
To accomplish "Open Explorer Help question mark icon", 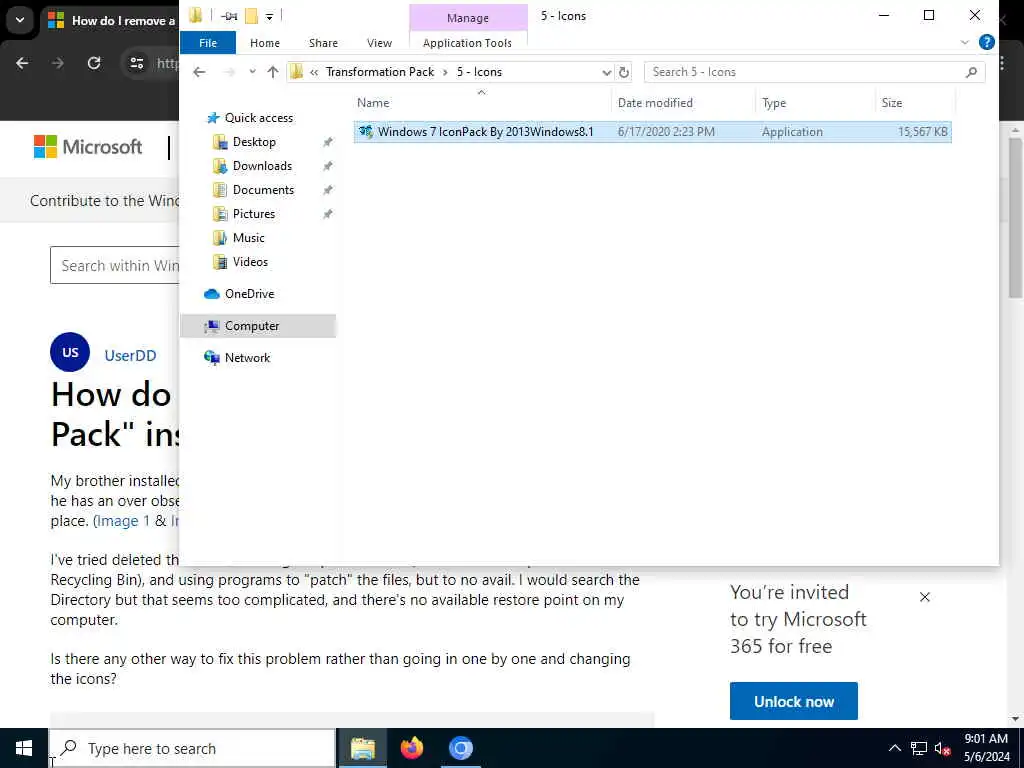I will [x=986, y=42].
